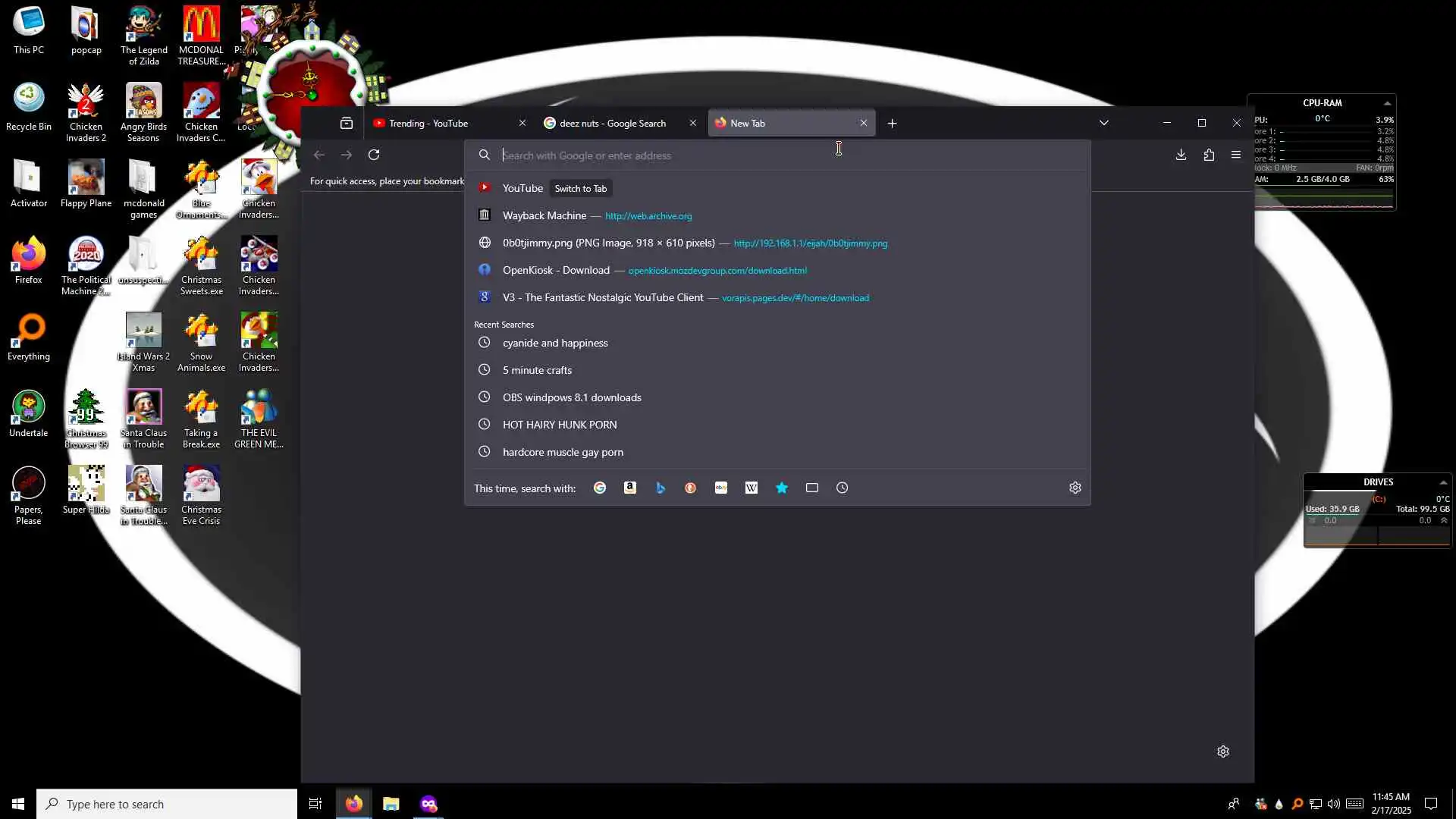Switch to deez nuts Google Search tab
The image size is (1456, 819).
[613, 123]
